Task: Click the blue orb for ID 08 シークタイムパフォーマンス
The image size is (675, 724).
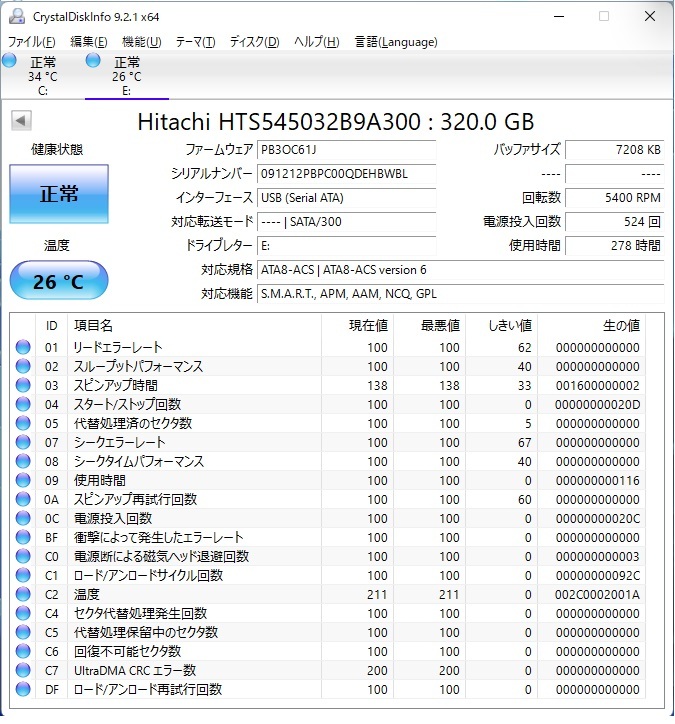Action: click(x=23, y=461)
